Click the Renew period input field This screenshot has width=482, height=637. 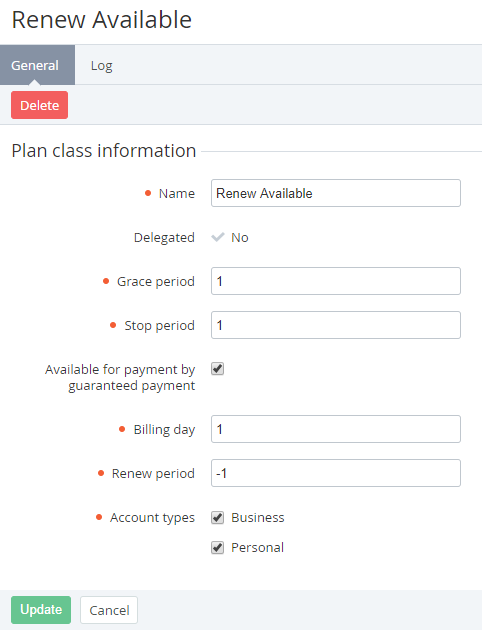click(x=336, y=473)
